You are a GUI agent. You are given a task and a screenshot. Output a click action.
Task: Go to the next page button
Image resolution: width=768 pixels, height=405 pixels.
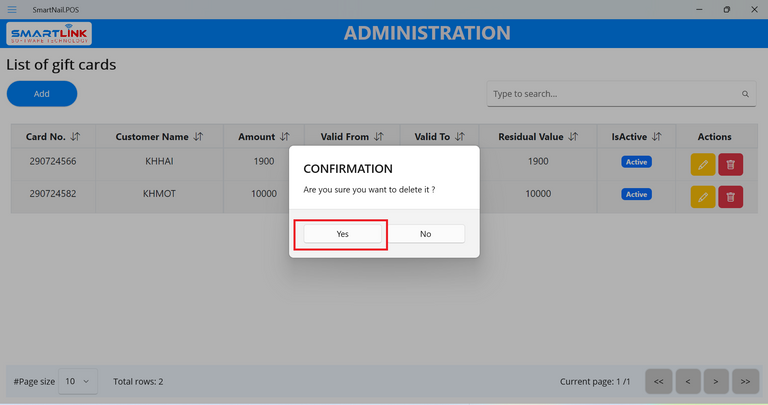[x=716, y=381]
